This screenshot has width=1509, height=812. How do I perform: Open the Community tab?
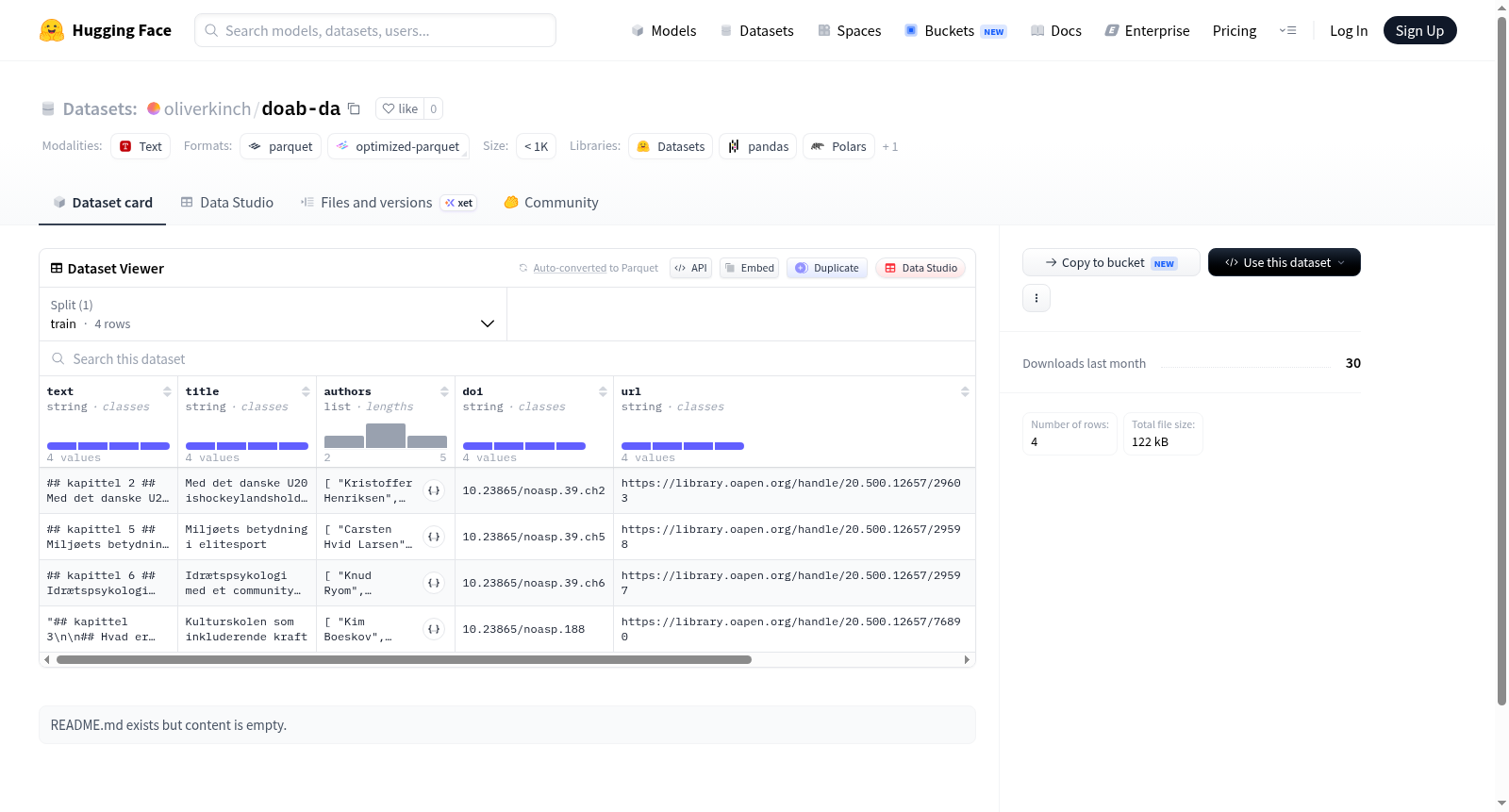coord(551,203)
